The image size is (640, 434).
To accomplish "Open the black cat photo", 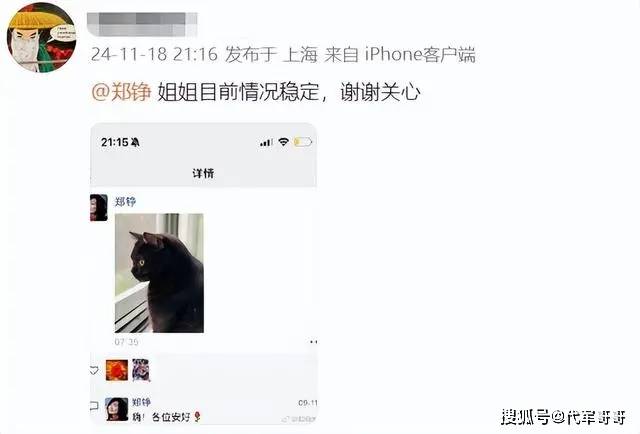I will (x=159, y=273).
